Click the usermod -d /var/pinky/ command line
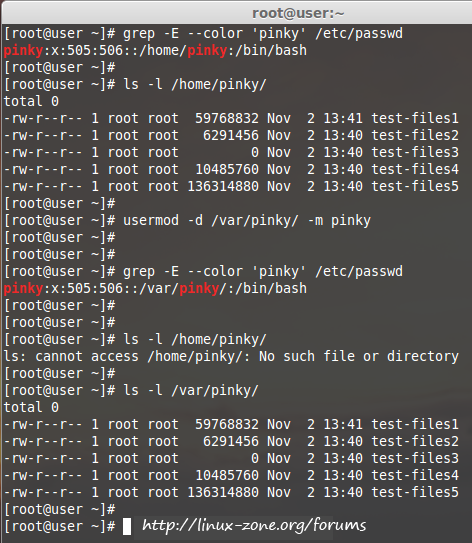472x543 pixels. pos(247,221)
